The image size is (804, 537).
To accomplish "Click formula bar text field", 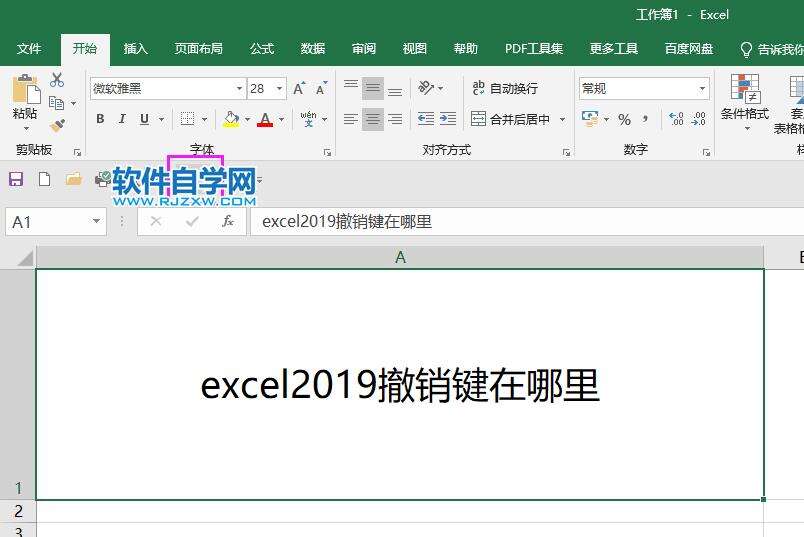I will point(527,222).
